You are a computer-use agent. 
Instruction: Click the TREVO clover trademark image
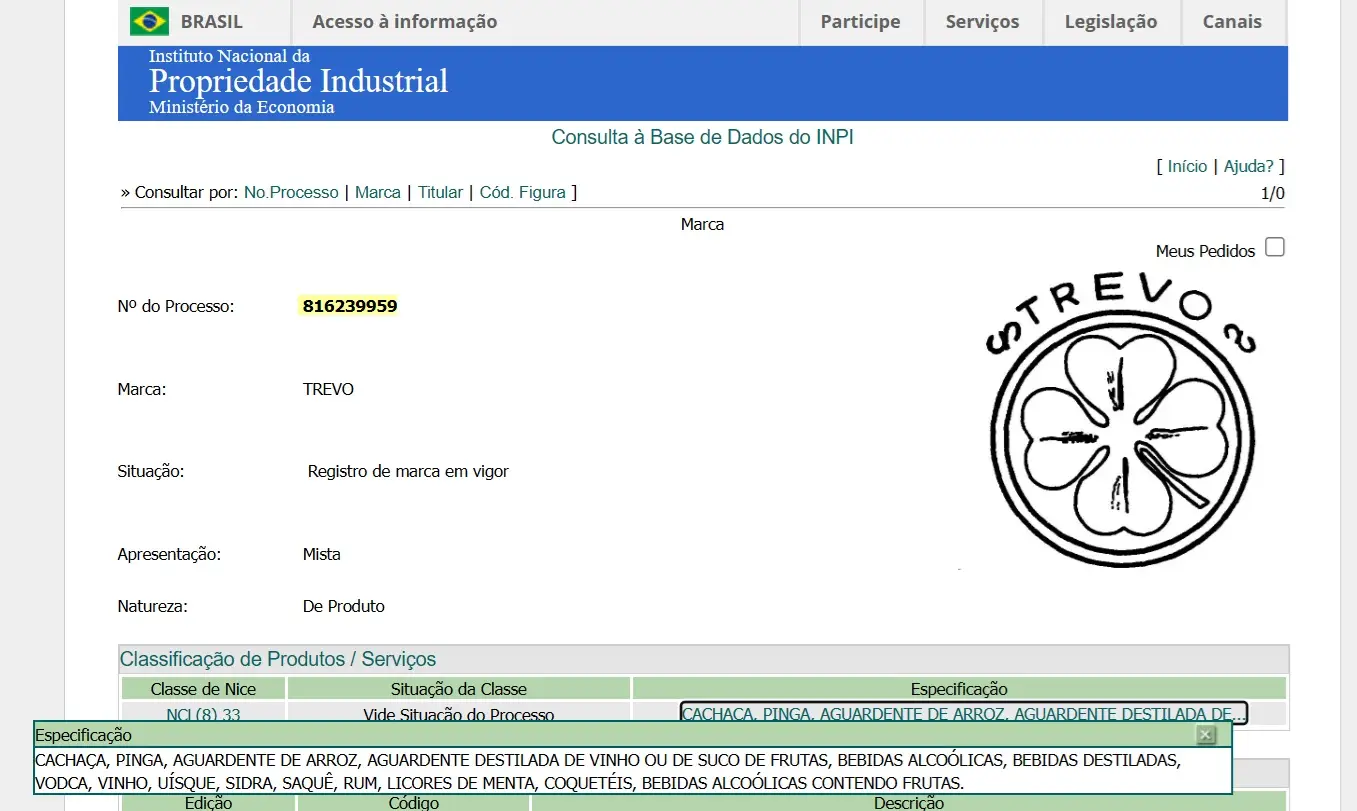tap(1119, 418)
